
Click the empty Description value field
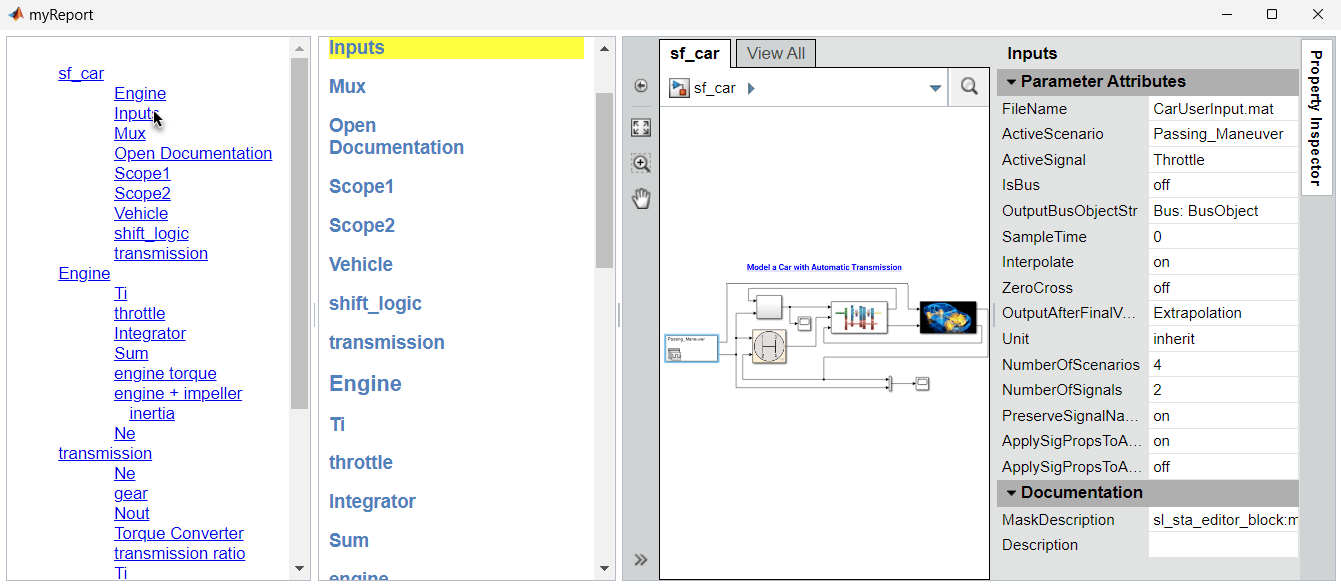tap(1222, 545)
